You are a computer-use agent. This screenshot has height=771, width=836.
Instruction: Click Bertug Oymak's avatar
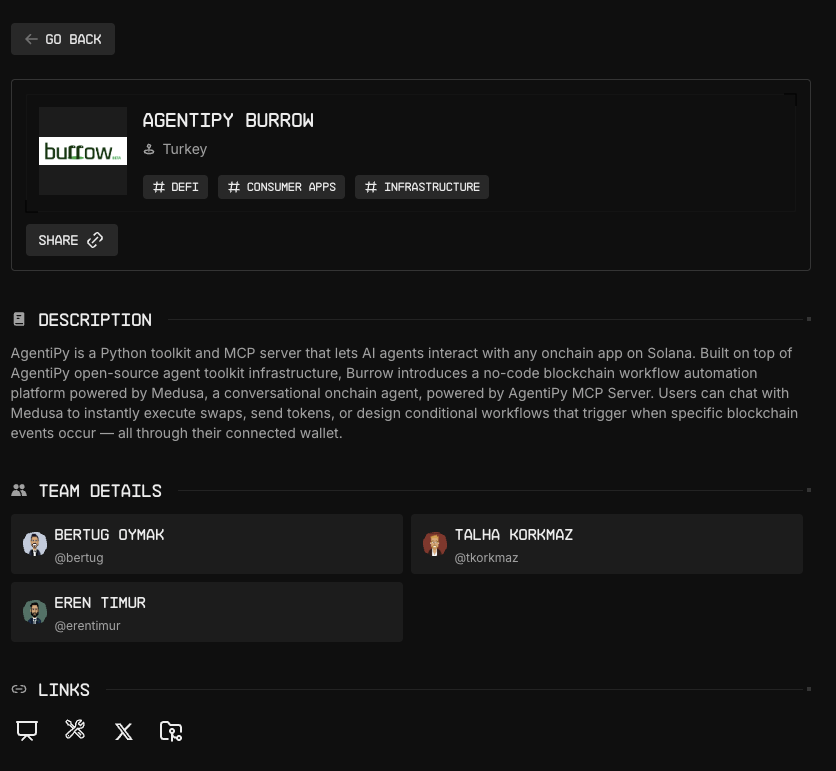pos(35,544)
